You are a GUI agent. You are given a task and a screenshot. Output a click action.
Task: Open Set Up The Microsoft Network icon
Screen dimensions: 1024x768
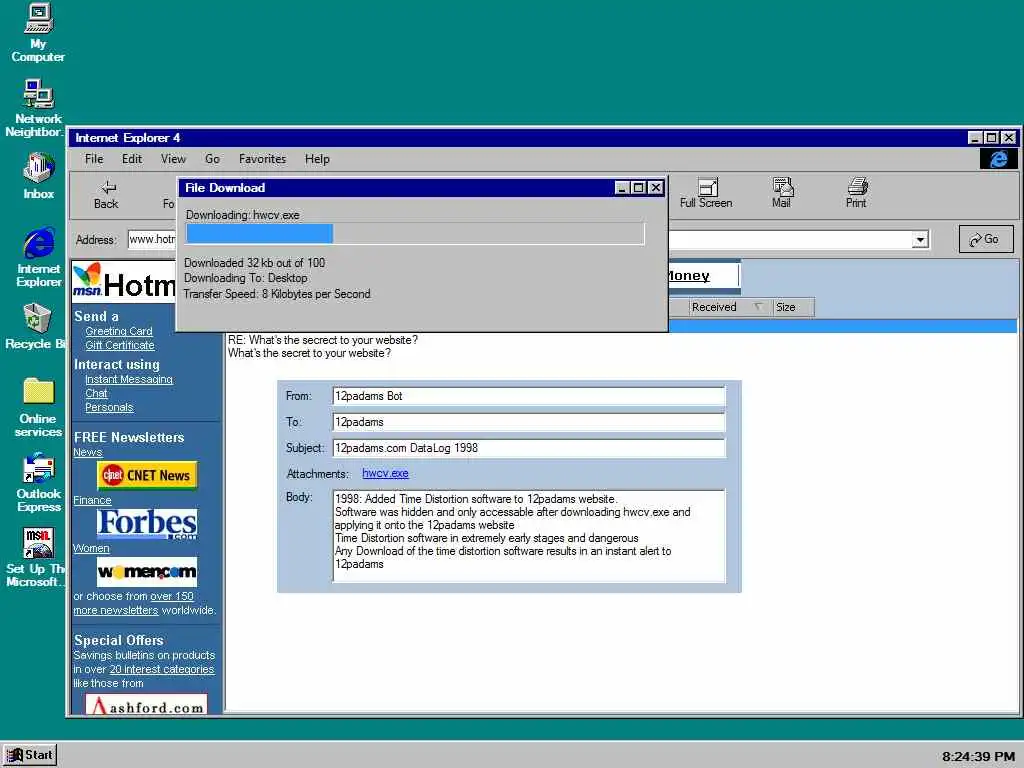(x=36, y=557)
